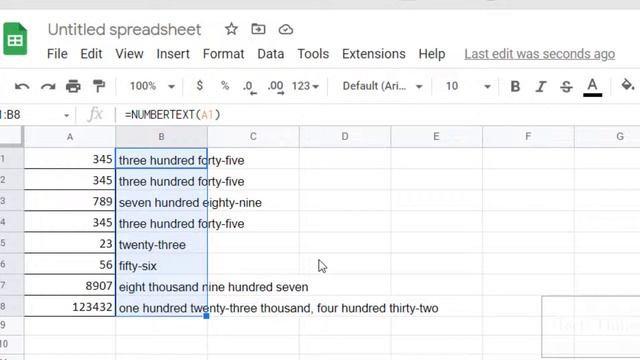Click the Print icon
640x360 pixels.
[x=73, y=87]
